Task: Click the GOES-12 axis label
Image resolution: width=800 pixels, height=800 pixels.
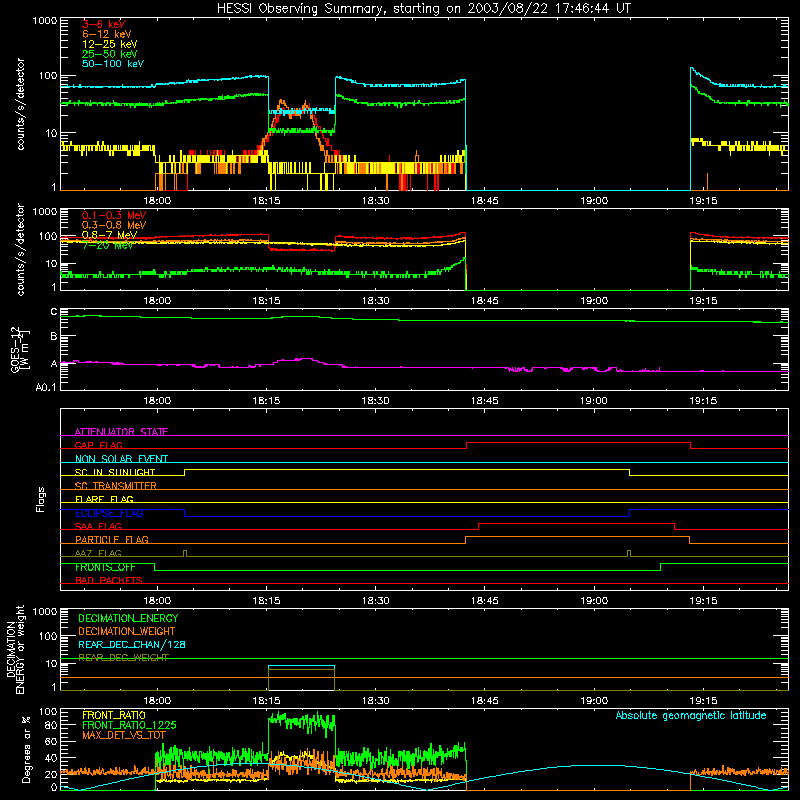Action: pos(19,349)
